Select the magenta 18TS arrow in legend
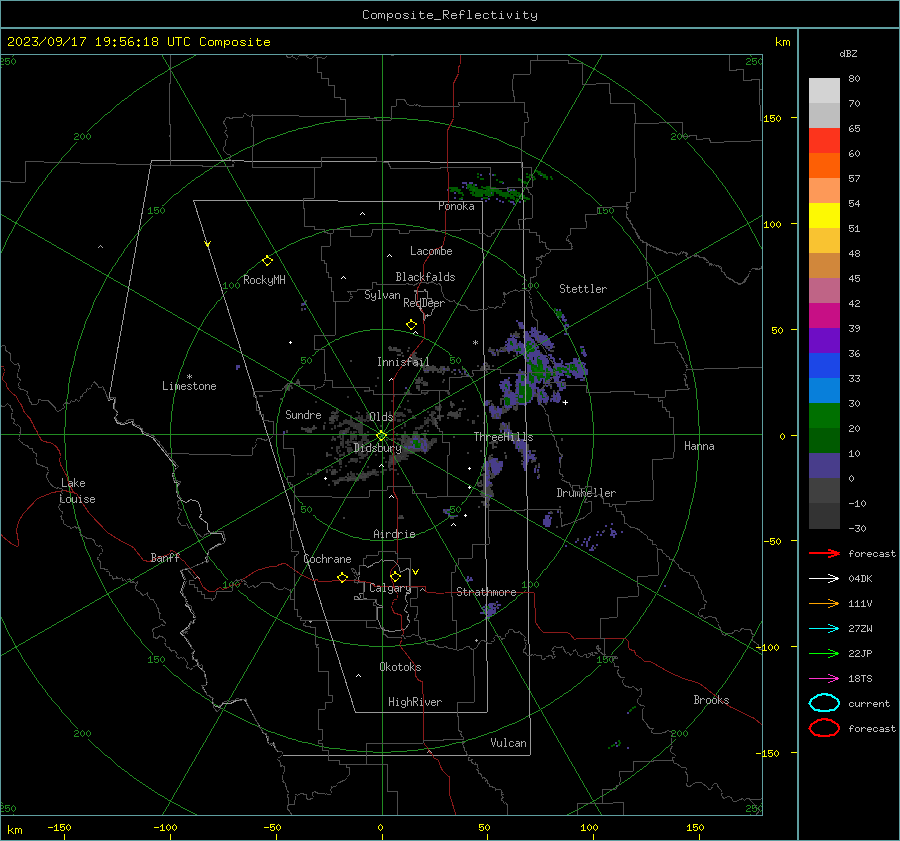The image size is (900, 841). point(824,679)
